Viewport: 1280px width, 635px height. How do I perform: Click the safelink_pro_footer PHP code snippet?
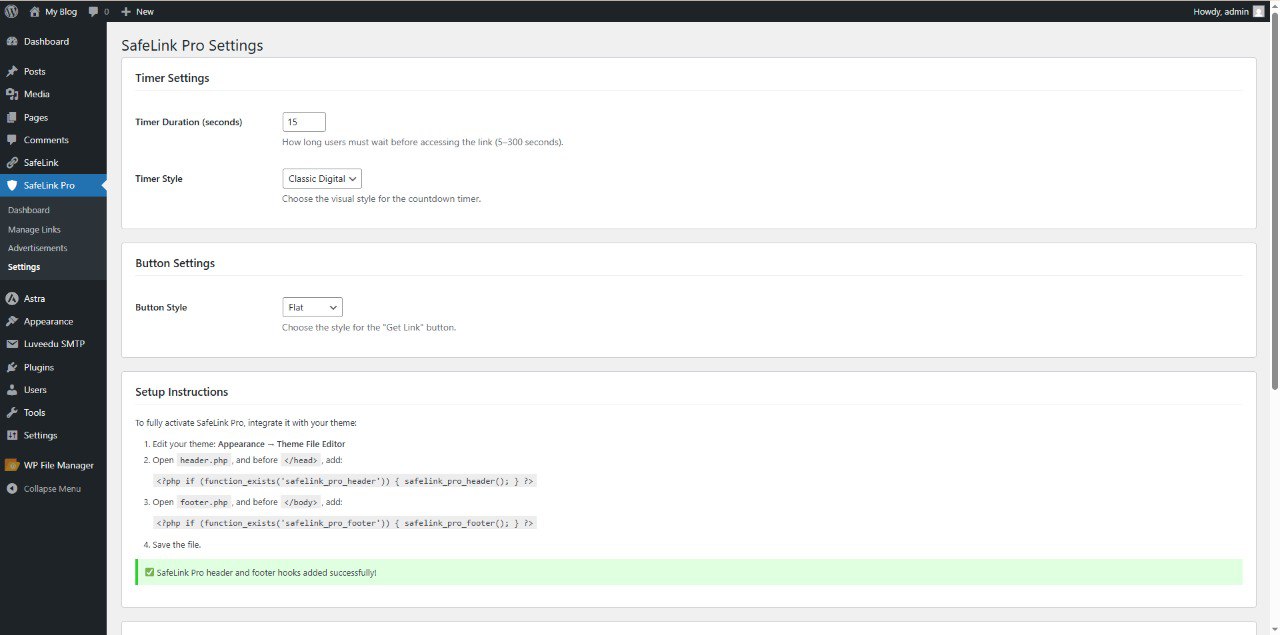[x=345, y=523]
